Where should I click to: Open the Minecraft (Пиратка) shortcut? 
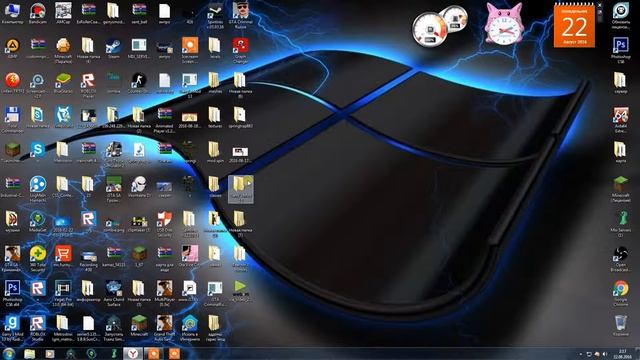click(x=63, y=50)
